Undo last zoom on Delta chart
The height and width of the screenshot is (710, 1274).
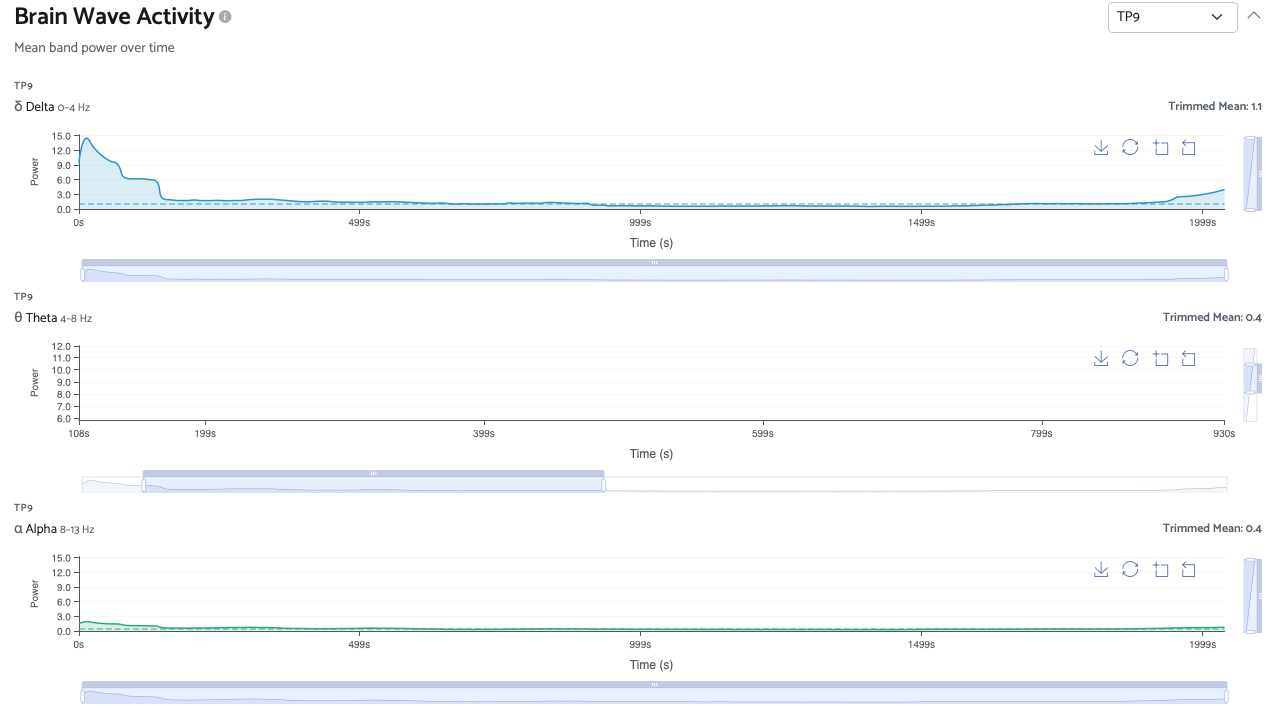tap(1189, 147)
